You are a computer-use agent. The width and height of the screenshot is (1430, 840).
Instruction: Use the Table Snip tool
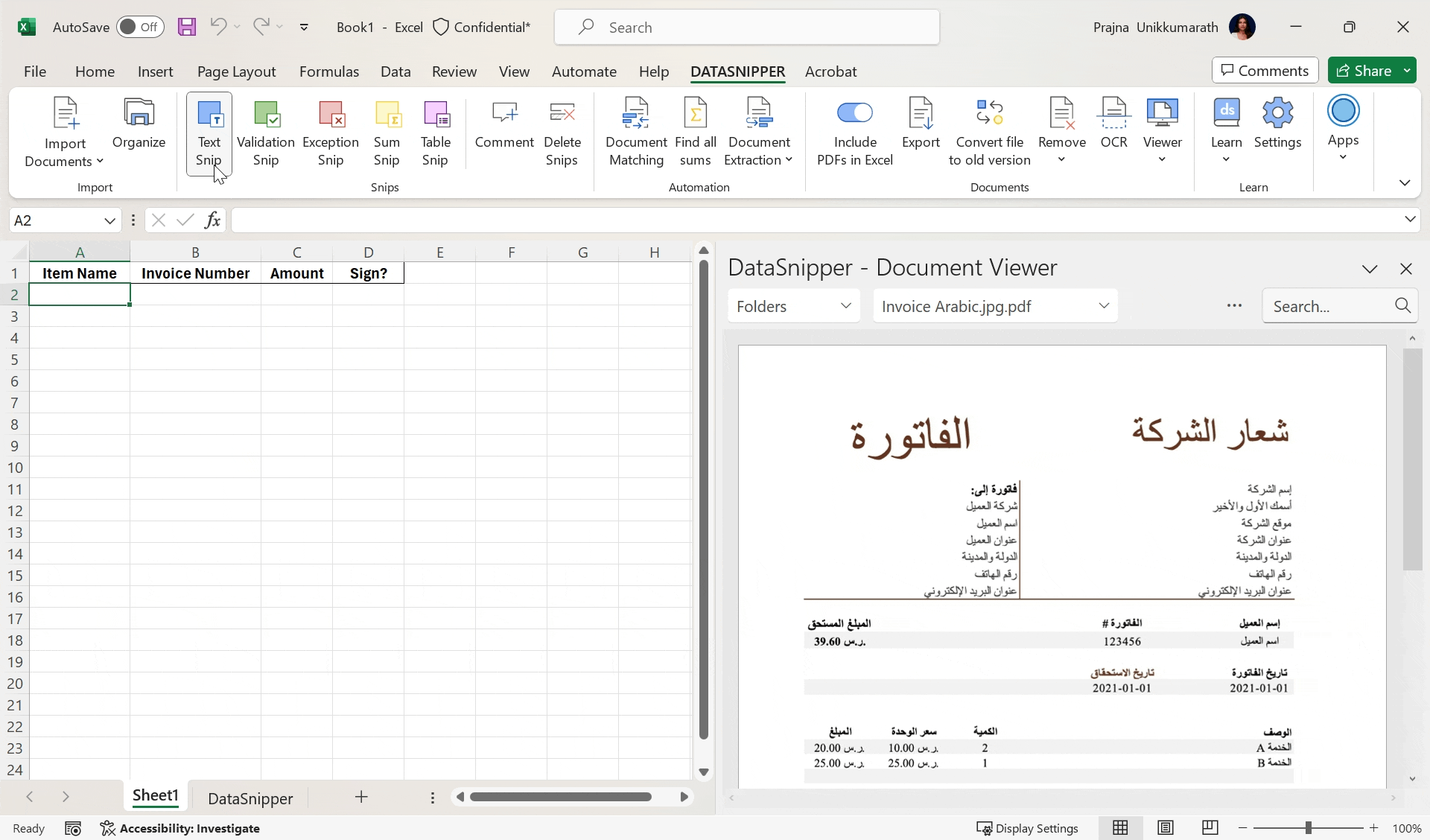(x=436, y=136)
